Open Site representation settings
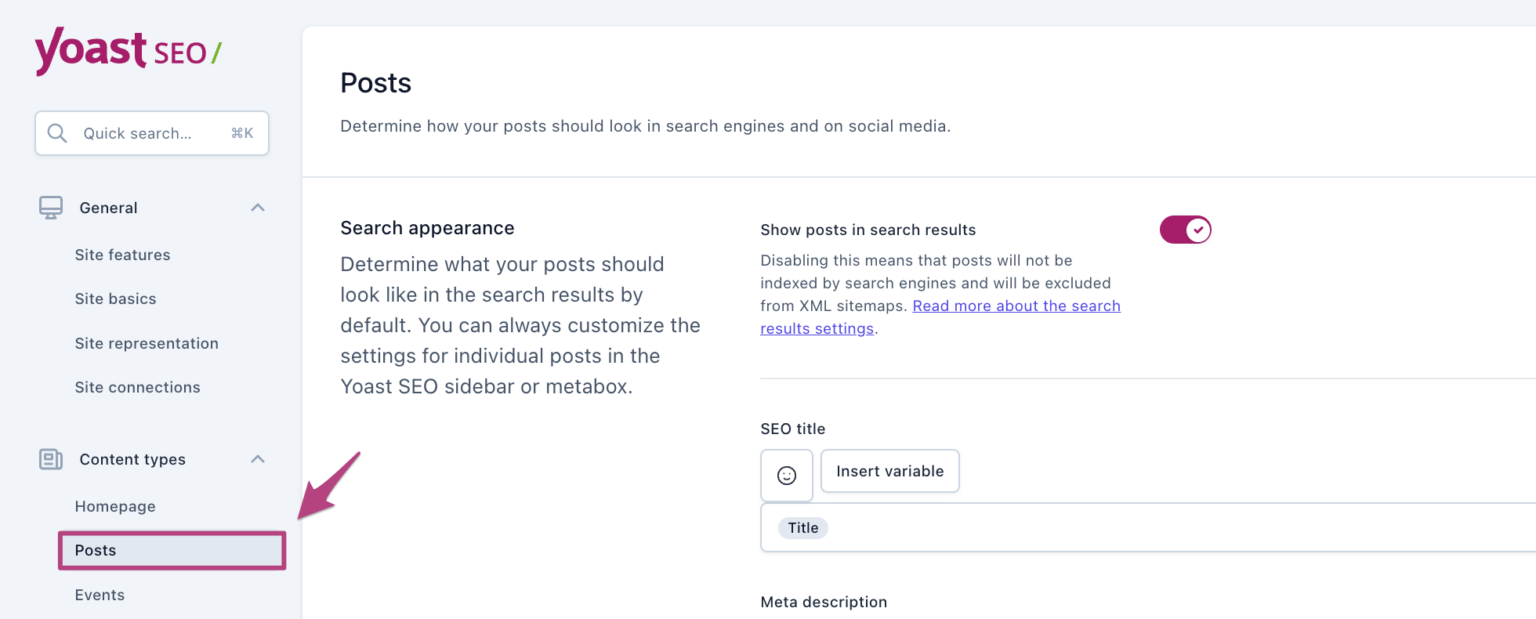The height and width of the screenshot is (619, 1536). pos(146,343)
